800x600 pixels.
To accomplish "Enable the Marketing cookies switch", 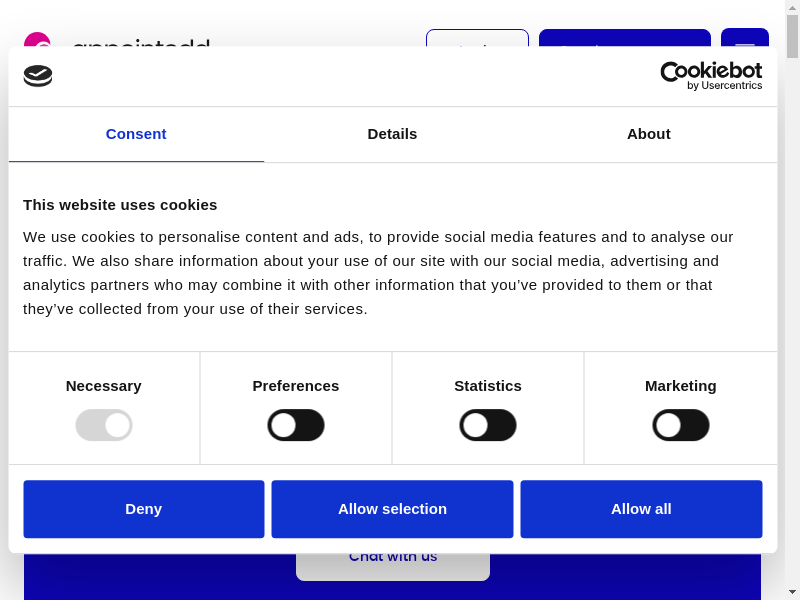I will coord(681,425).
